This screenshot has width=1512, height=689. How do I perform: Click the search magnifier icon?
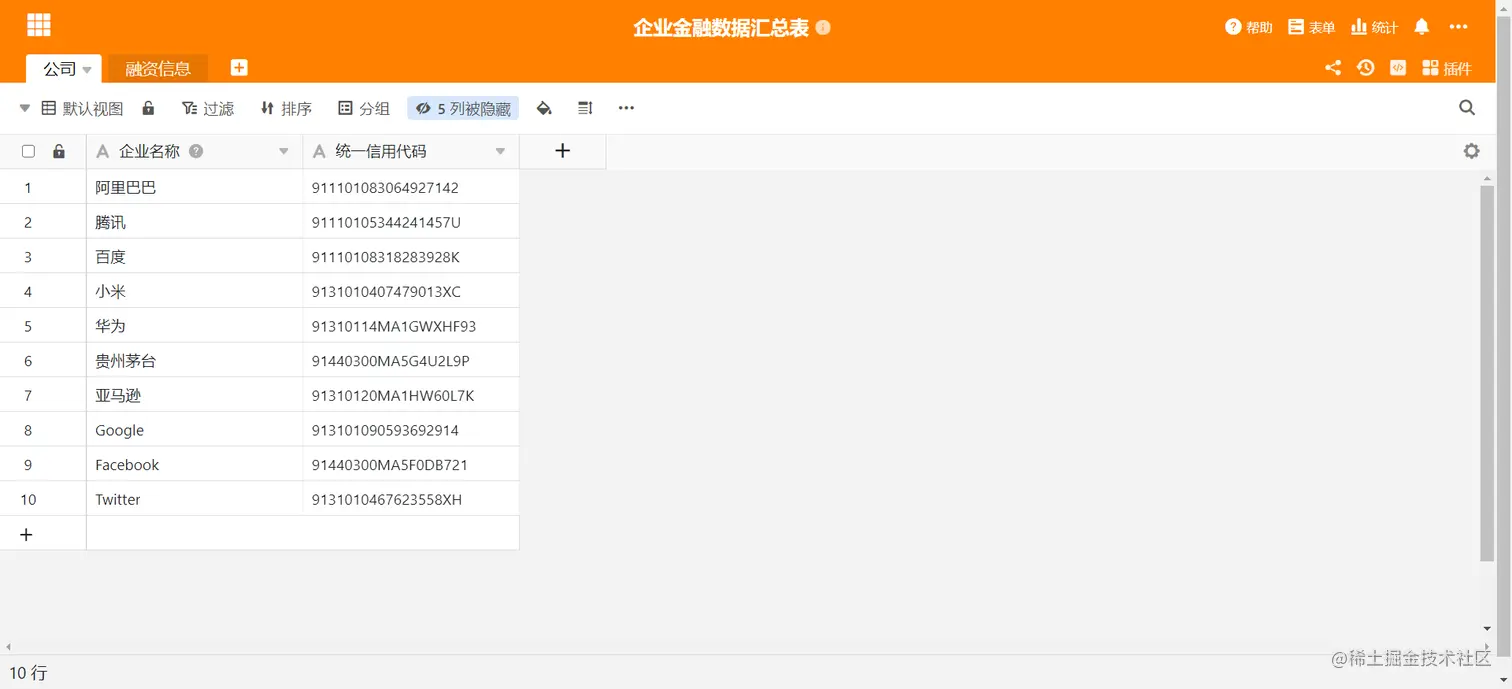[1467, 108]
